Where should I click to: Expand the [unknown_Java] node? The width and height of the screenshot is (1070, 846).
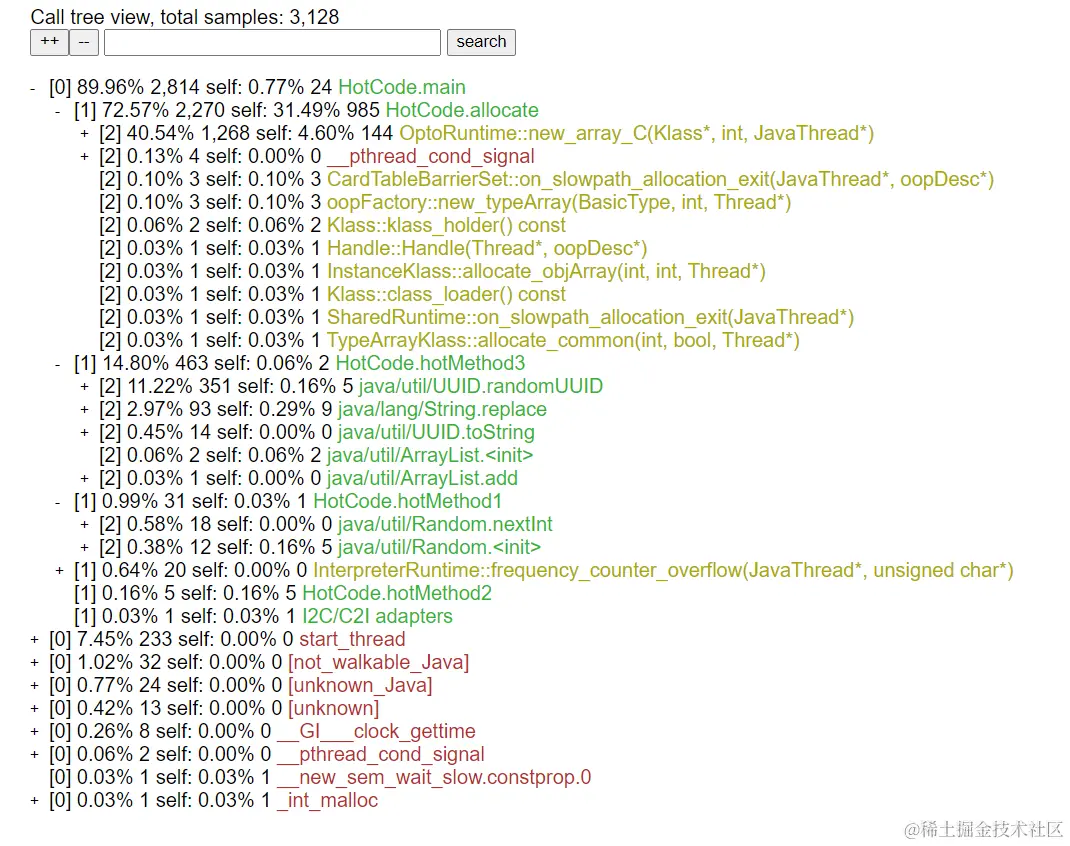tap(33, 686)
